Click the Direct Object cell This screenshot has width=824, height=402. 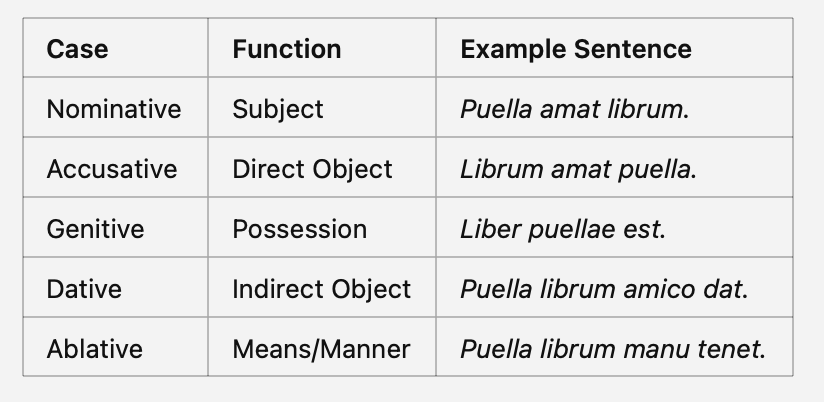(312, 168)
